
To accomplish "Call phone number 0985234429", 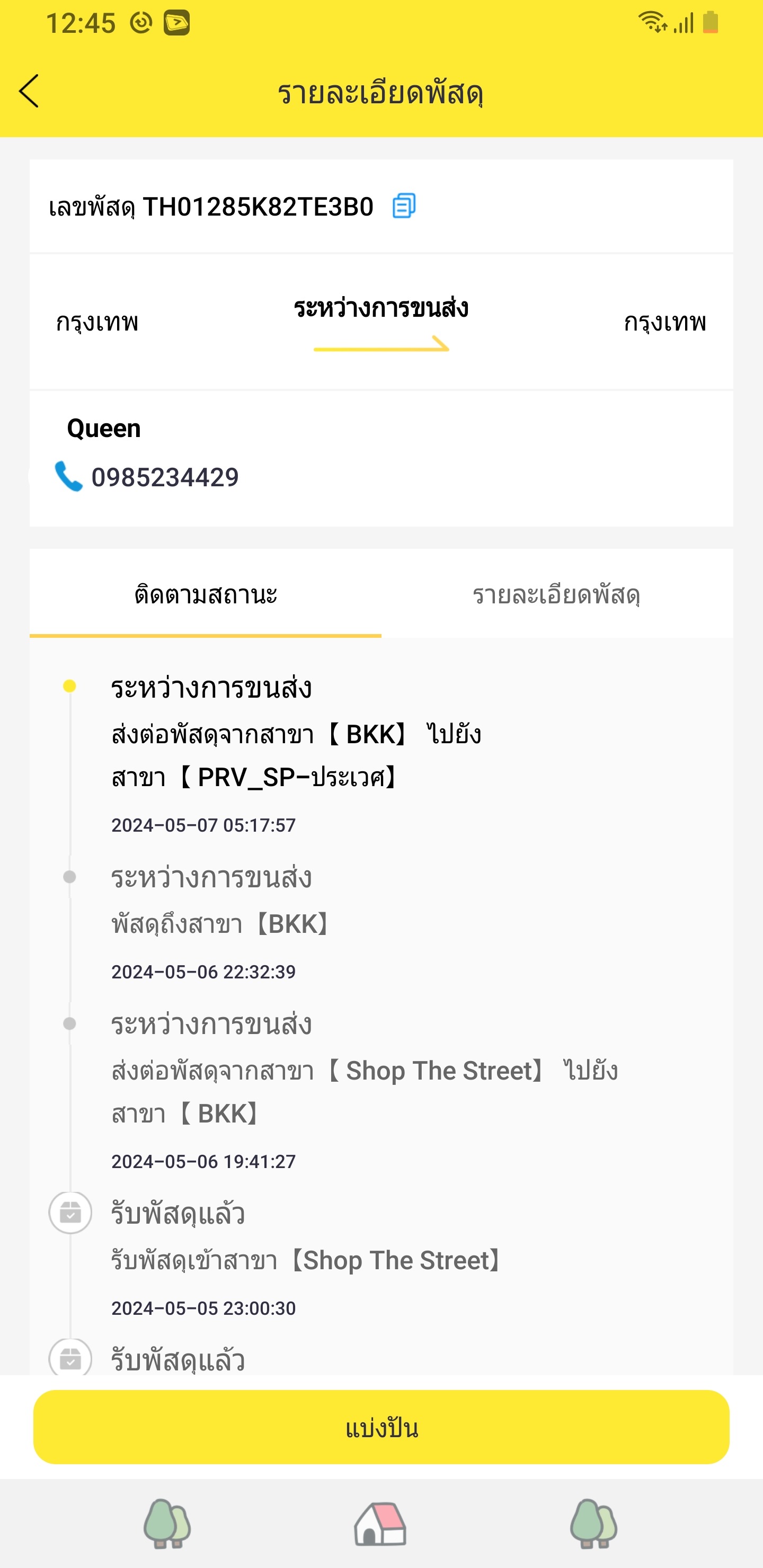I will point(165,477).
